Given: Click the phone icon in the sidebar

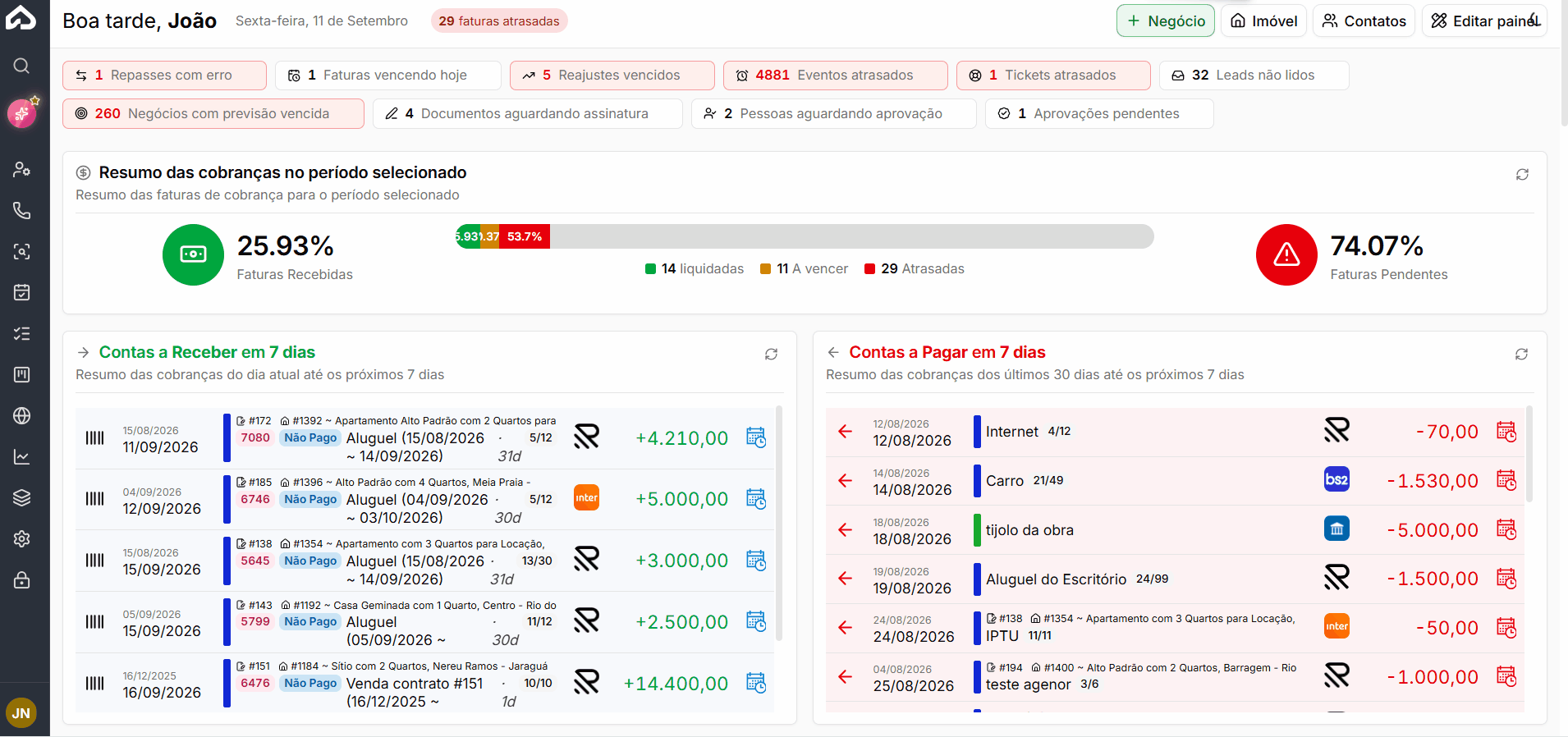Looking at the screenshot, I should (22, 210).
